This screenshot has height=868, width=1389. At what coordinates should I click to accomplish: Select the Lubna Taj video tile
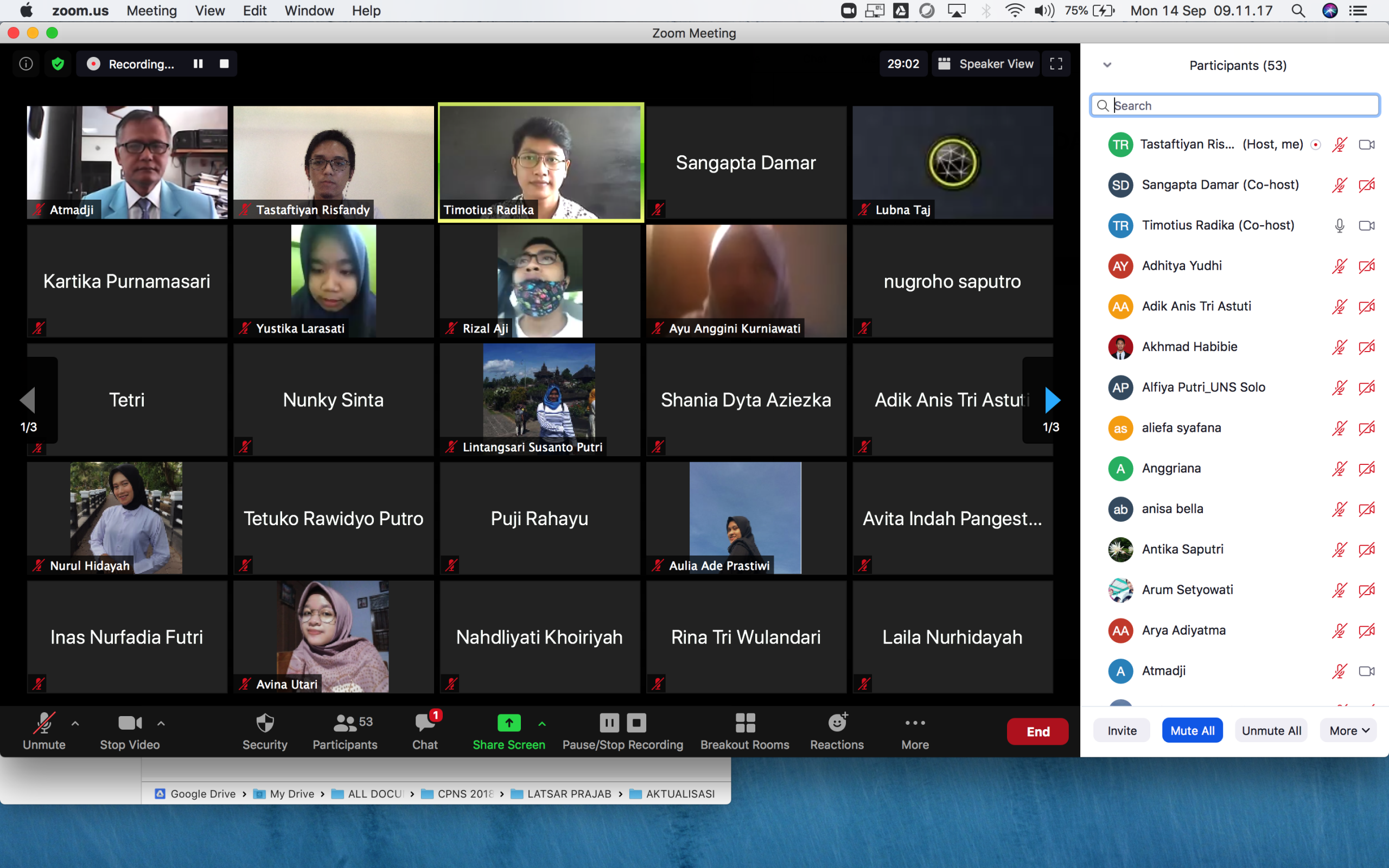[x=952, y=162]
